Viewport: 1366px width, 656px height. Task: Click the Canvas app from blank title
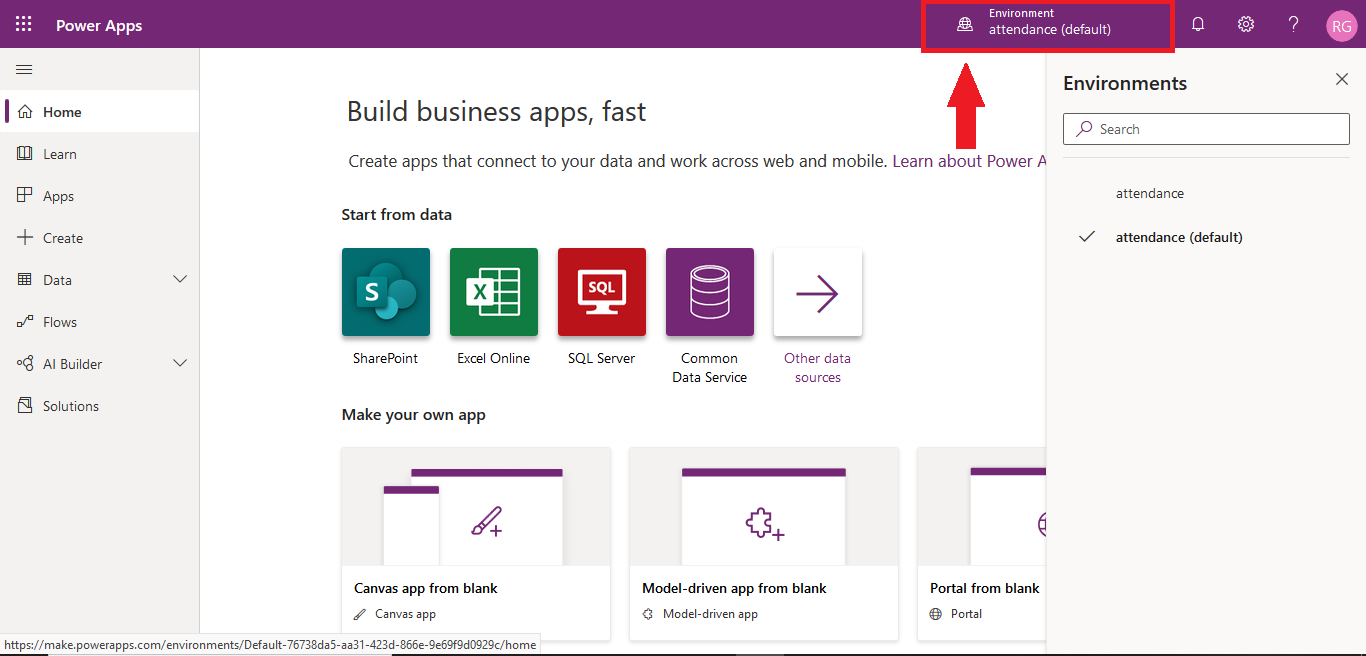[x=426, y=588]
